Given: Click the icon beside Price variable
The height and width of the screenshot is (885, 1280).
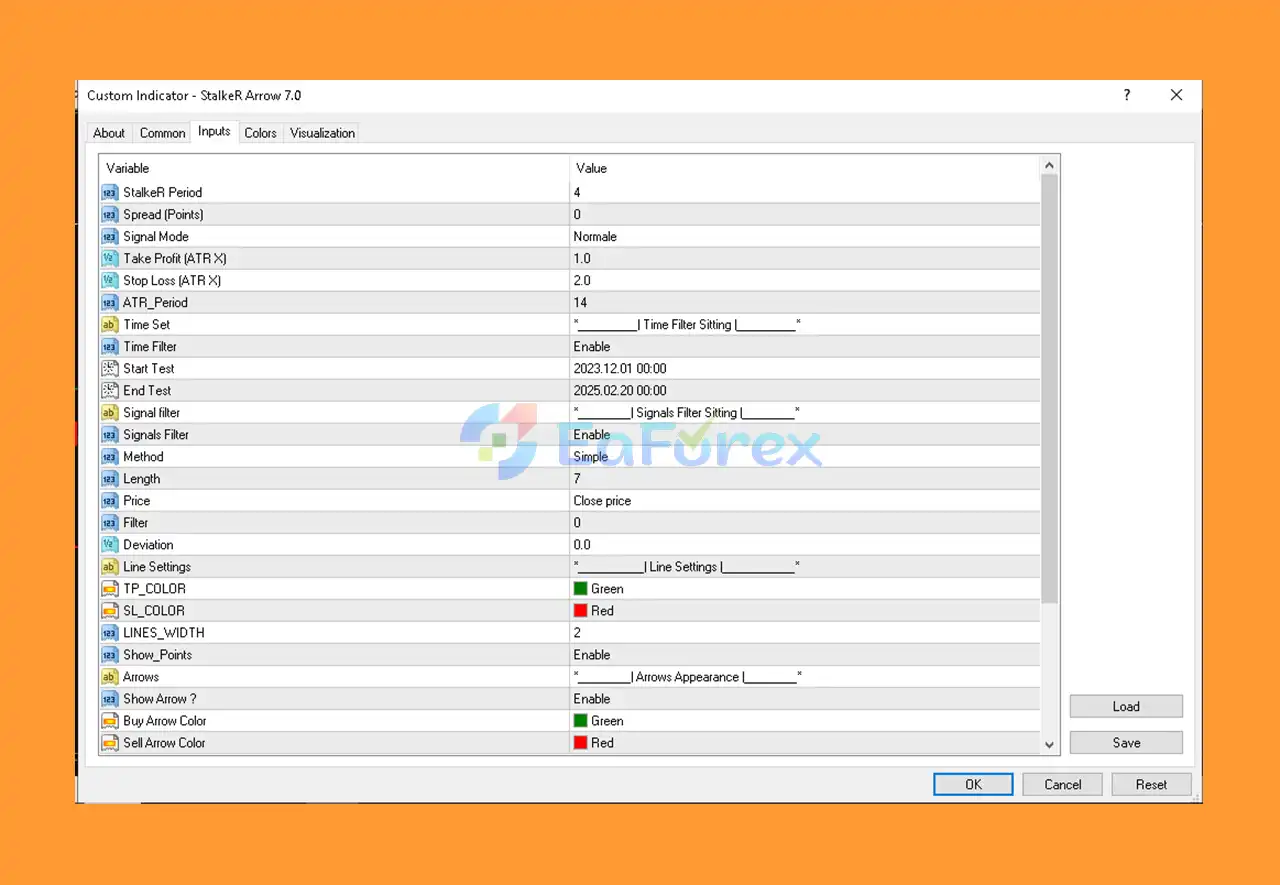Looking at the screenshot, I should tap(110, 500).
